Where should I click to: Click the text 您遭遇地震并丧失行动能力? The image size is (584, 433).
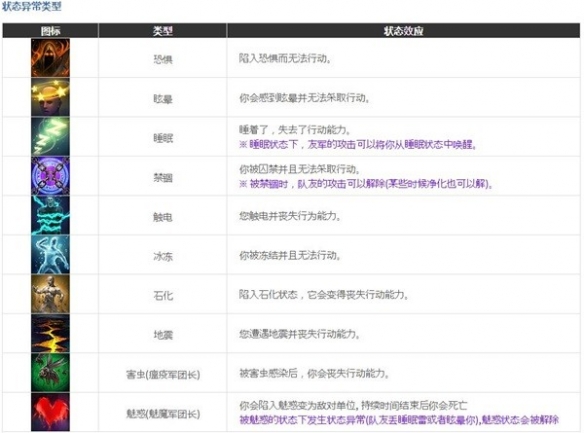299,334
